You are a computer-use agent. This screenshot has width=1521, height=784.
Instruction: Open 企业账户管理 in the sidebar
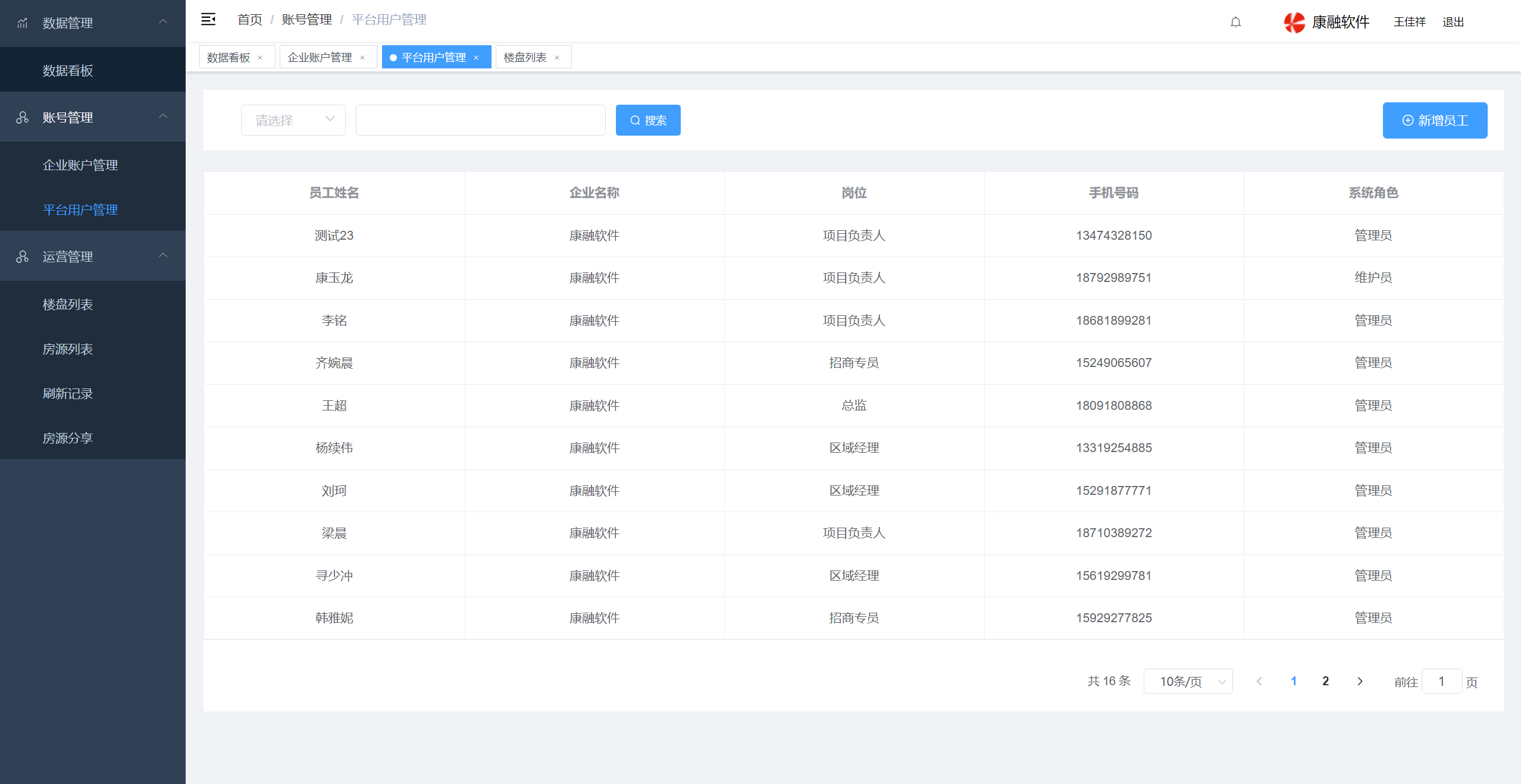tap(93, 165)
